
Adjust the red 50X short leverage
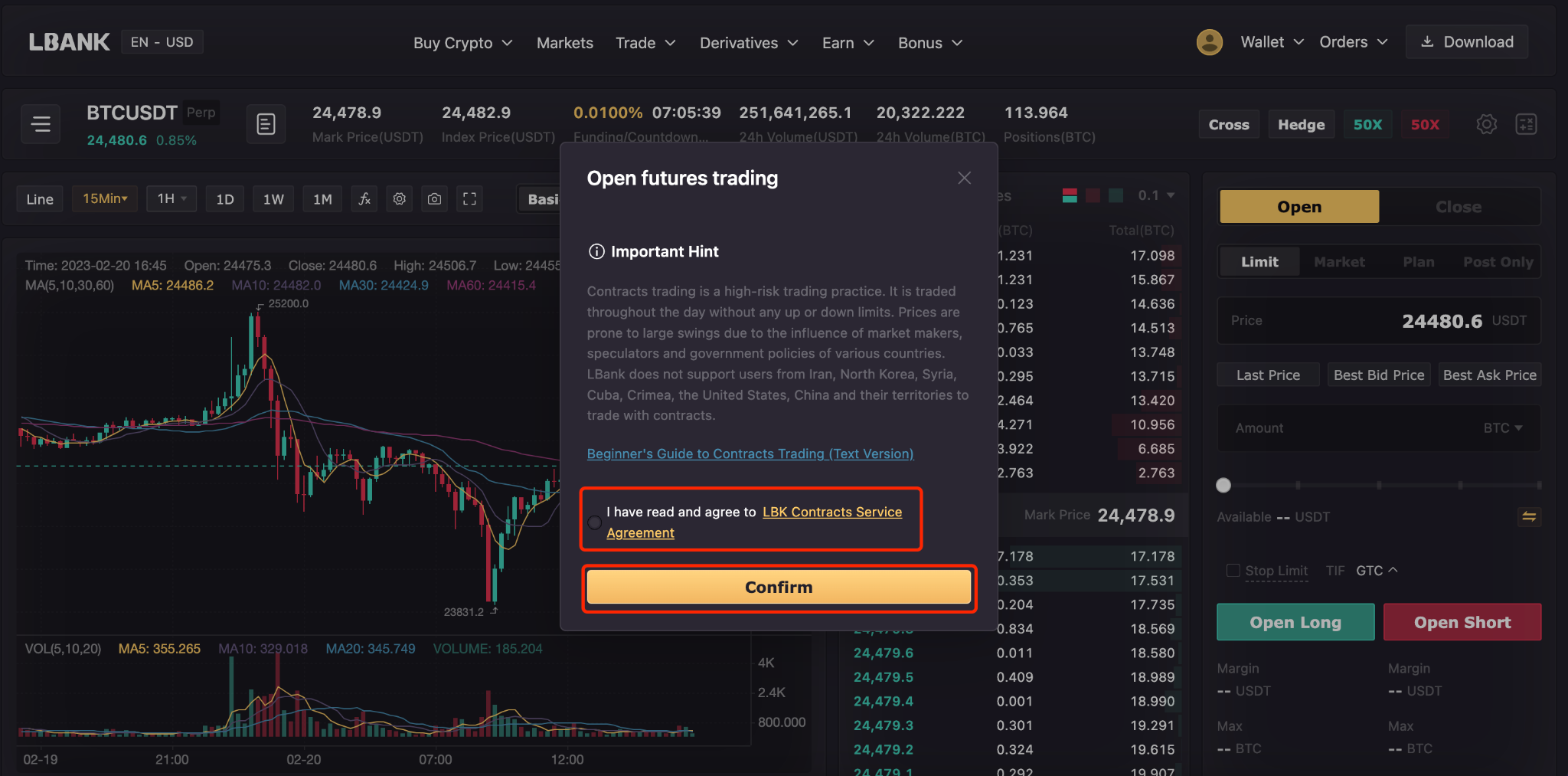pos(1425,124)
